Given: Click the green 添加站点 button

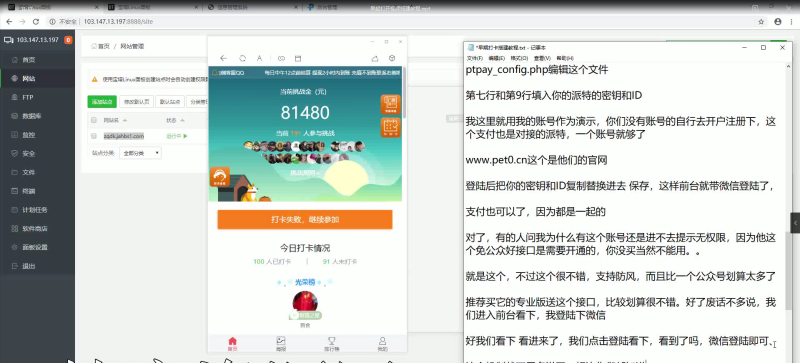Looking at the screenshot, I should 102,102.
